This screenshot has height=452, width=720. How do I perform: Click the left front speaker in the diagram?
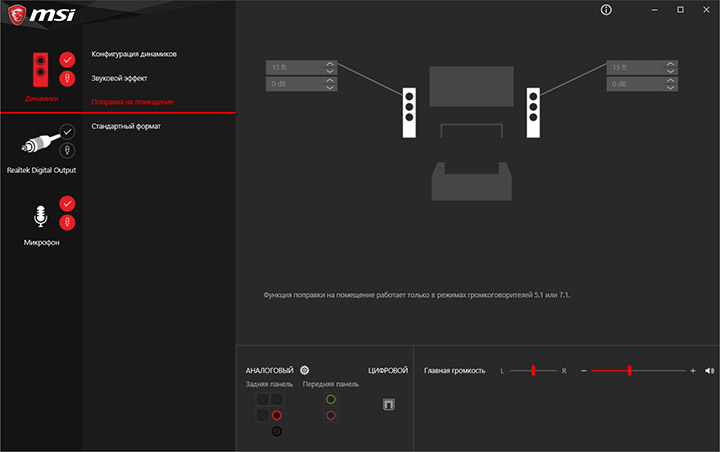point(409,113)
